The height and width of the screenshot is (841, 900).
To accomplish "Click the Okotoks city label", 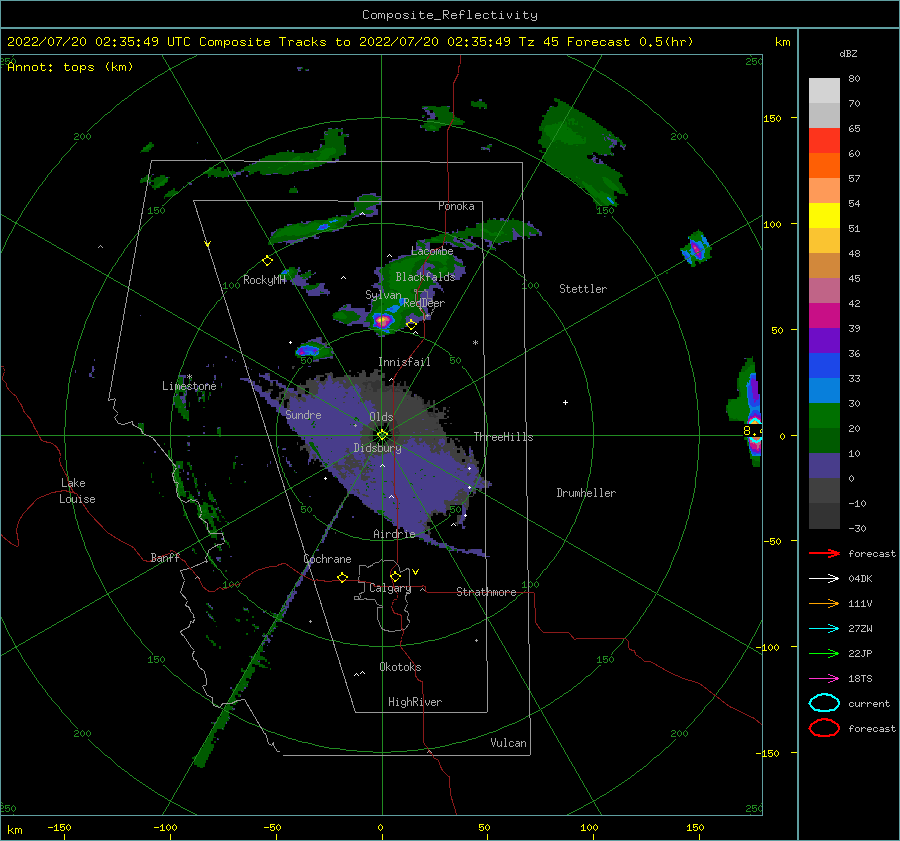I will coord(400,667).
